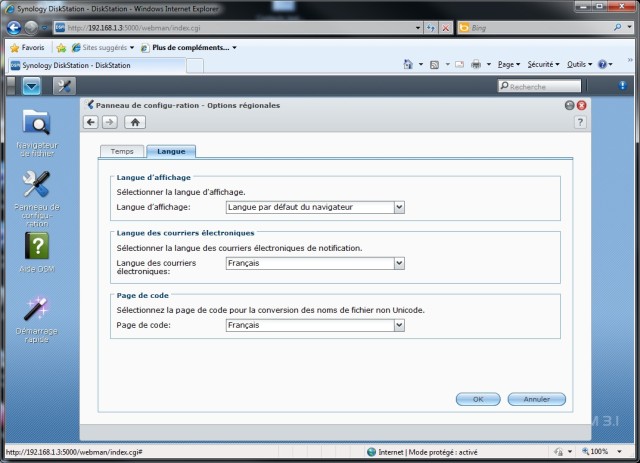Select the Langue tab
The height and width of the screenshot is (463, 640).
171,151
